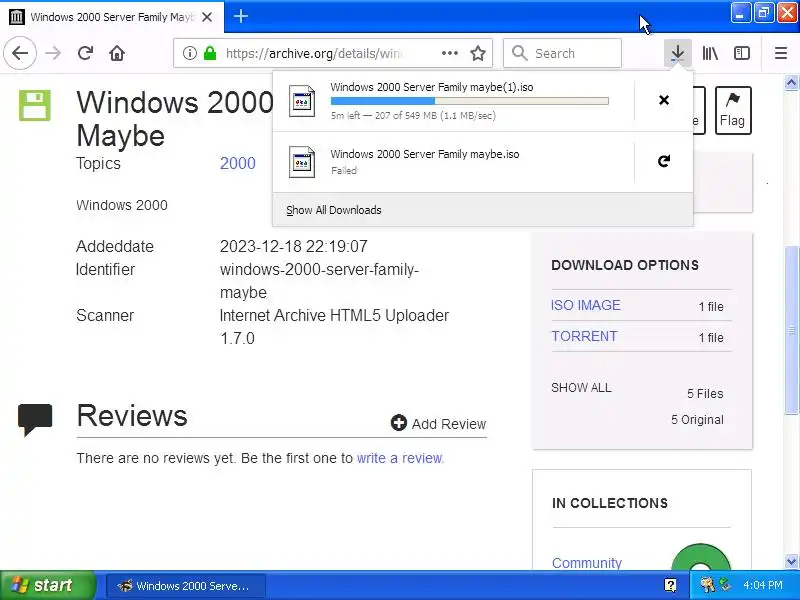Follow the 2000 topic link

[237, 163]
